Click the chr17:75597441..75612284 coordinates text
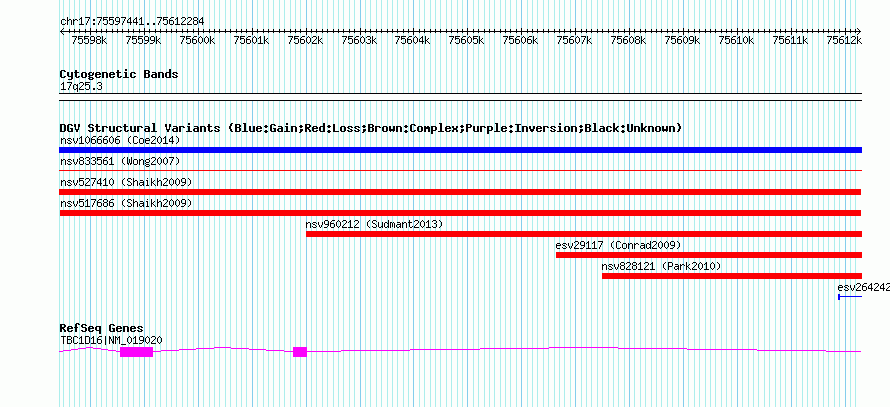The image size is (890, 407). pos(132,22)
